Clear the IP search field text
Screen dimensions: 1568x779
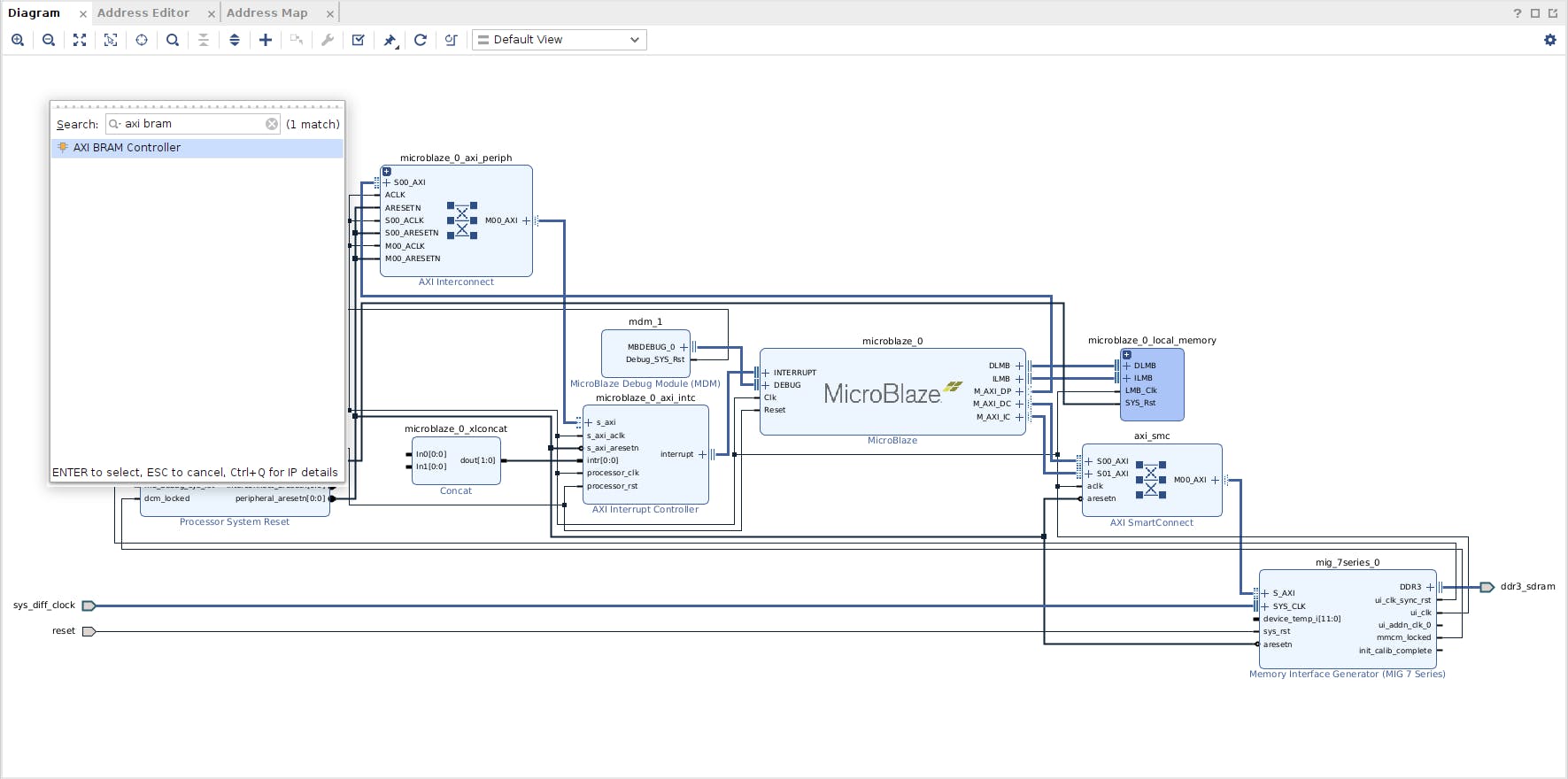pos(272,124)
